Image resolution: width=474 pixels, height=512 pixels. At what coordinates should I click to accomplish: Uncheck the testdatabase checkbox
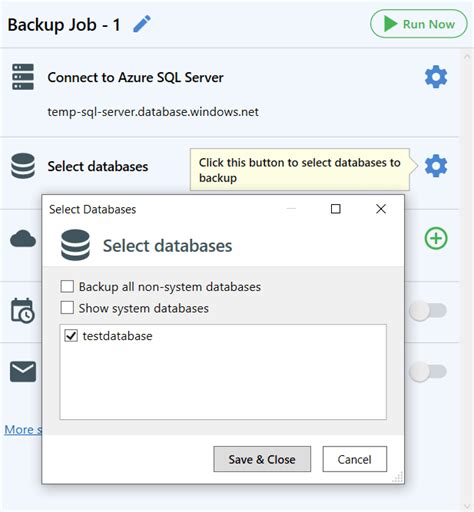[71, 336]
